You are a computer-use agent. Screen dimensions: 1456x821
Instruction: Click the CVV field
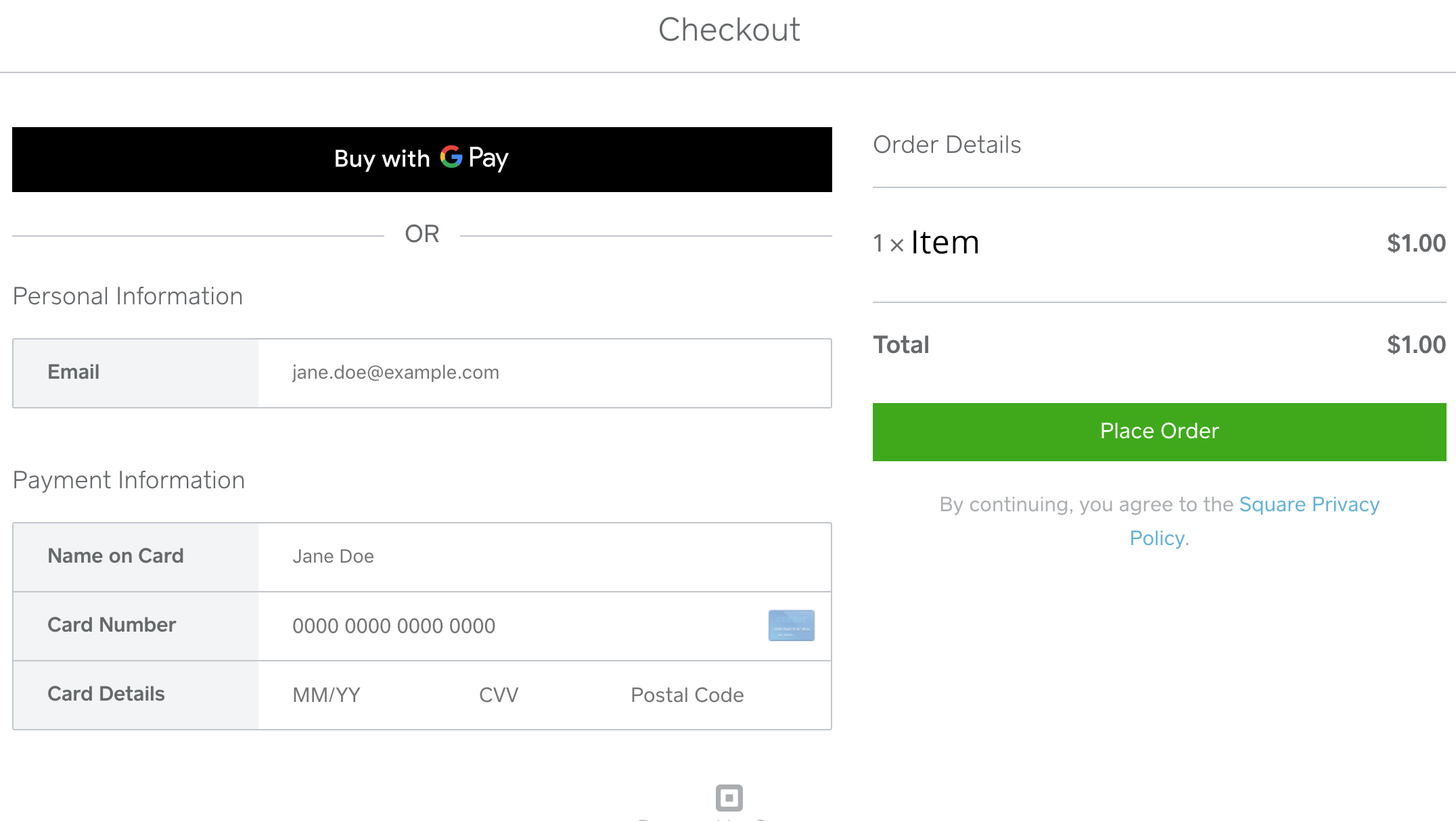coord(499,695)
